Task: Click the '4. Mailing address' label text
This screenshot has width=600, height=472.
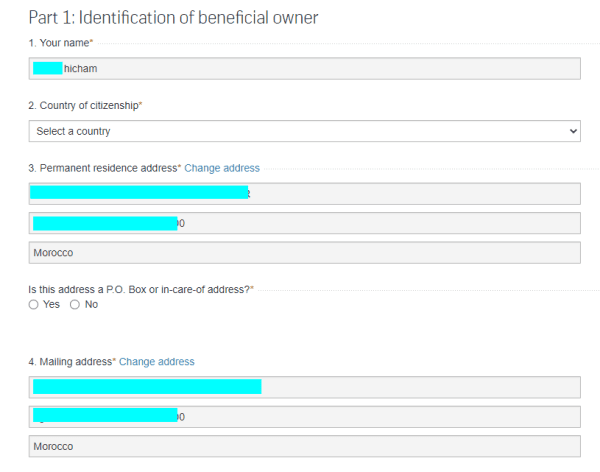Action: 70,362
